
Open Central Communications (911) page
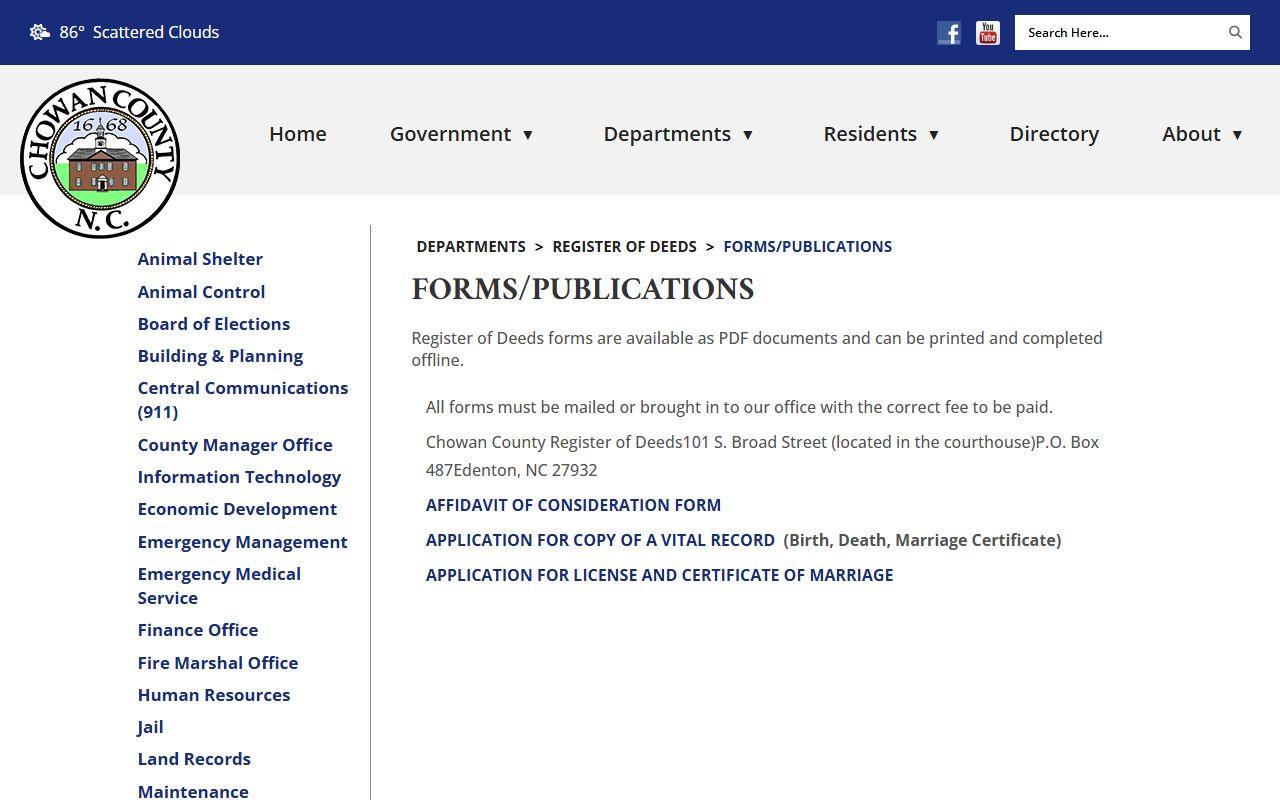pos(243,400)
